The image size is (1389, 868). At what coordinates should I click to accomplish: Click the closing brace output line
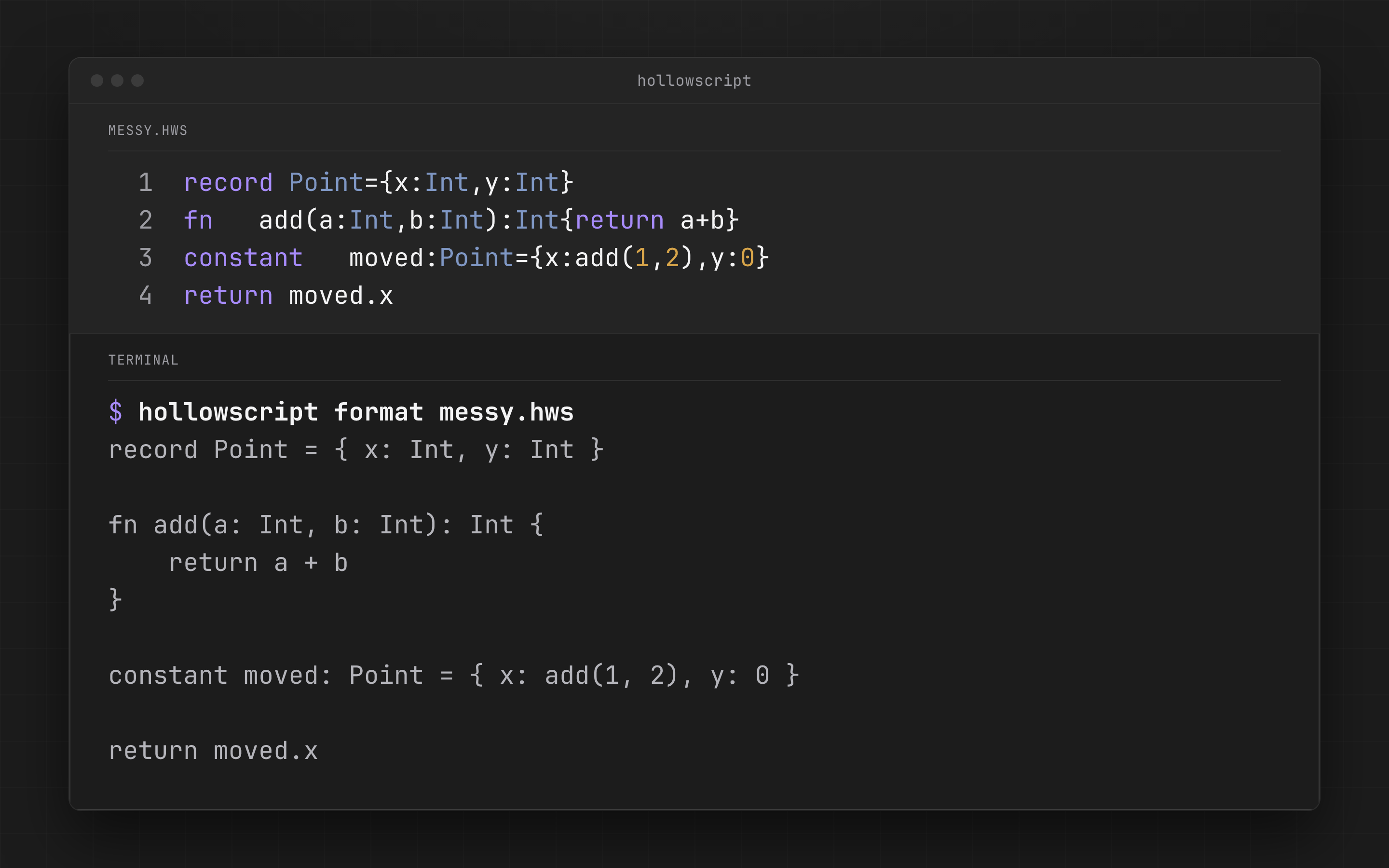(x=115, y=600)
